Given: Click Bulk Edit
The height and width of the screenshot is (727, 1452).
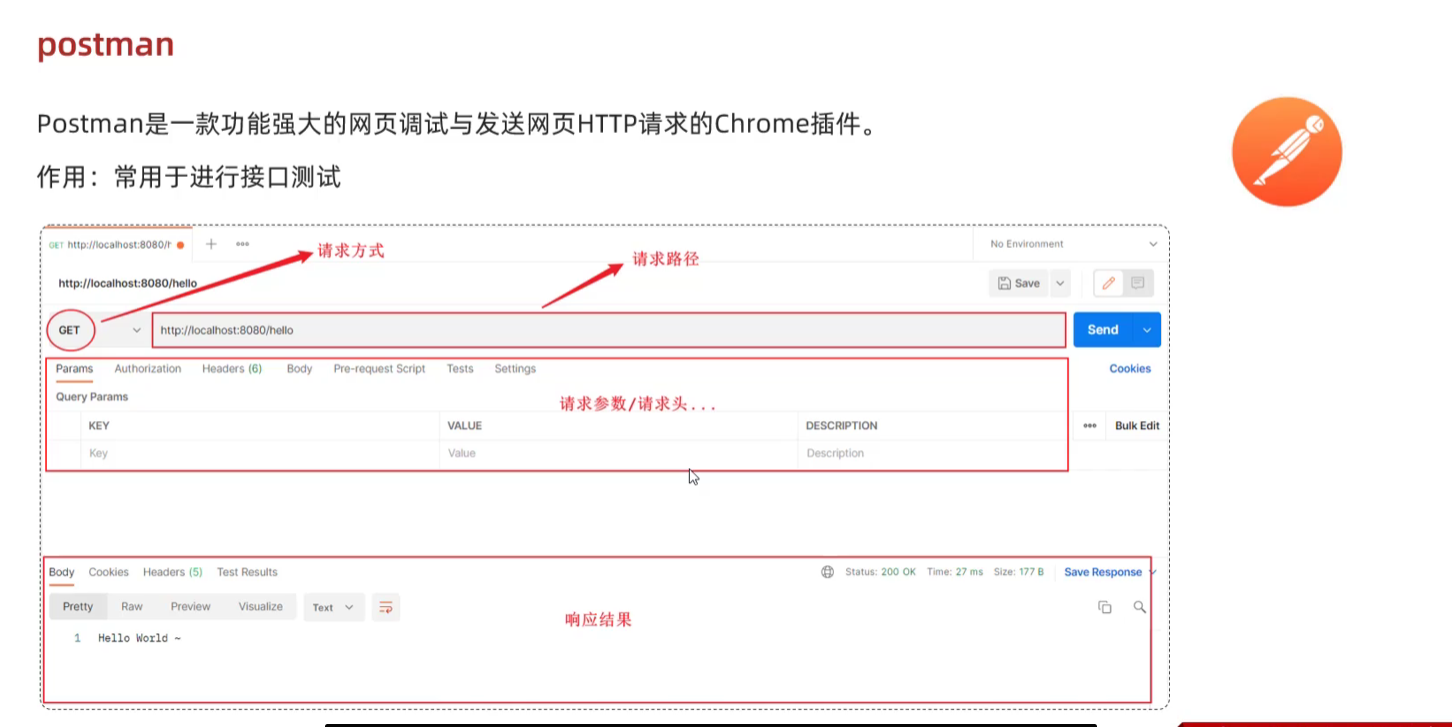Looking at the screenshot, I should coord(1137,426).
